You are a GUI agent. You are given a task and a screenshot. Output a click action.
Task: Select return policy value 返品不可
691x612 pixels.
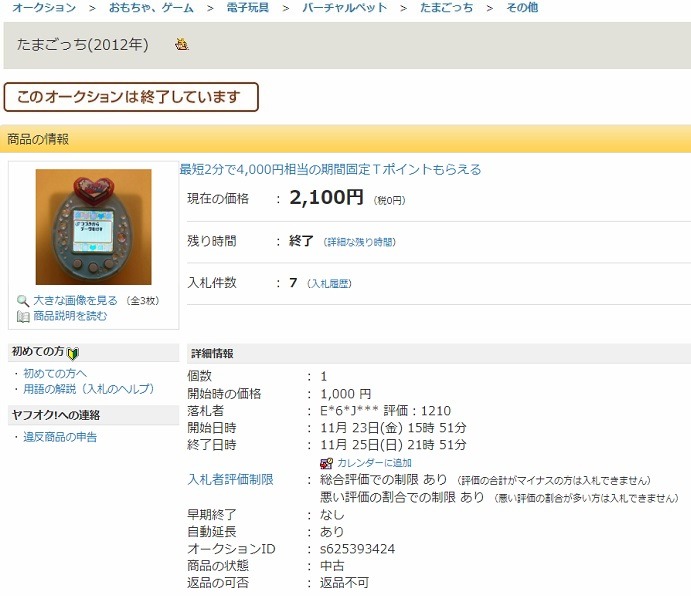click(344, 583)
